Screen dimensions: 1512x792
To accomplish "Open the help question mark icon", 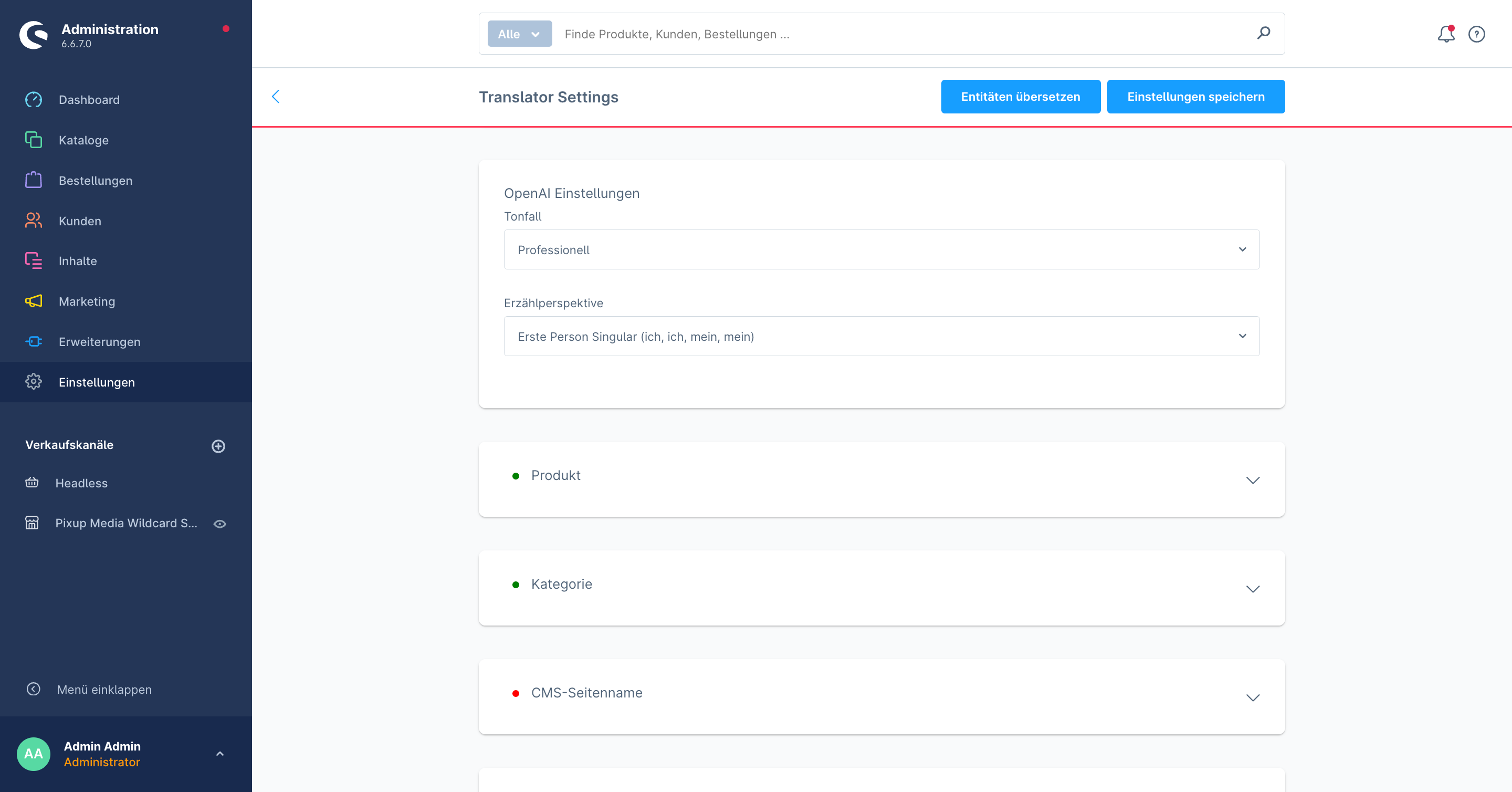I will click(x=1476, y=34).
